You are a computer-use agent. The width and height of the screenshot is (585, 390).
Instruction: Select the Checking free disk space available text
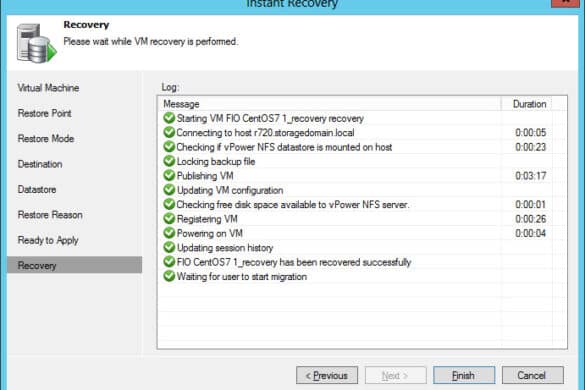click(x=293, y=205)
